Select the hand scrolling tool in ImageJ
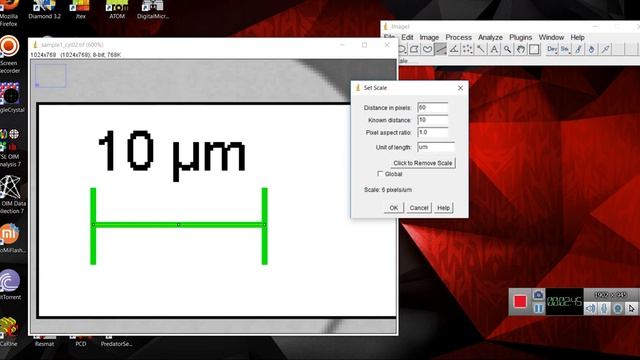The width and height of the screenshot is (640, 360). click(521, 49)
